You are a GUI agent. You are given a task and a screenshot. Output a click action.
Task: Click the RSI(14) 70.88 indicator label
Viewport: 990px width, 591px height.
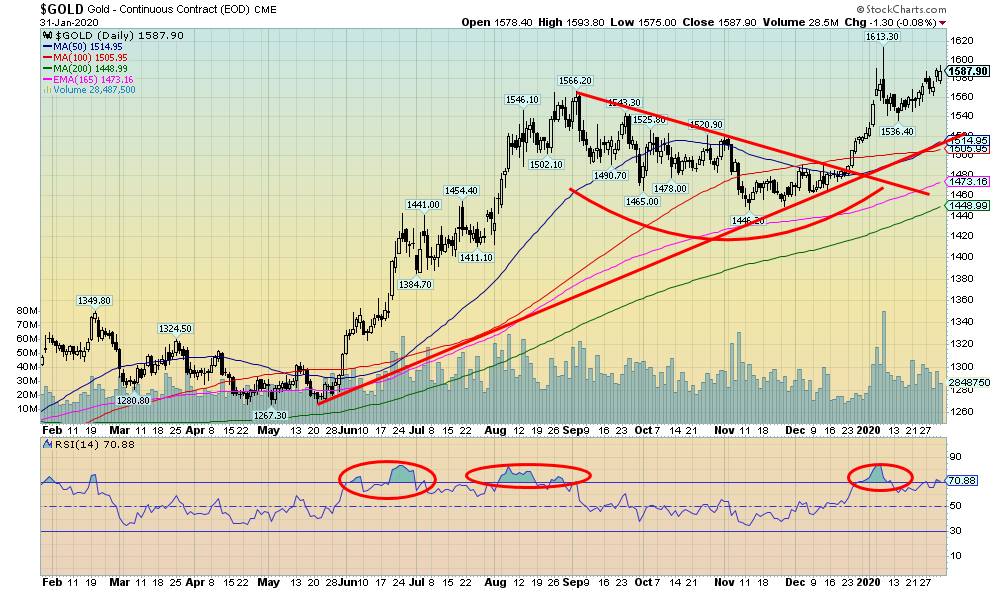point(76,443)
